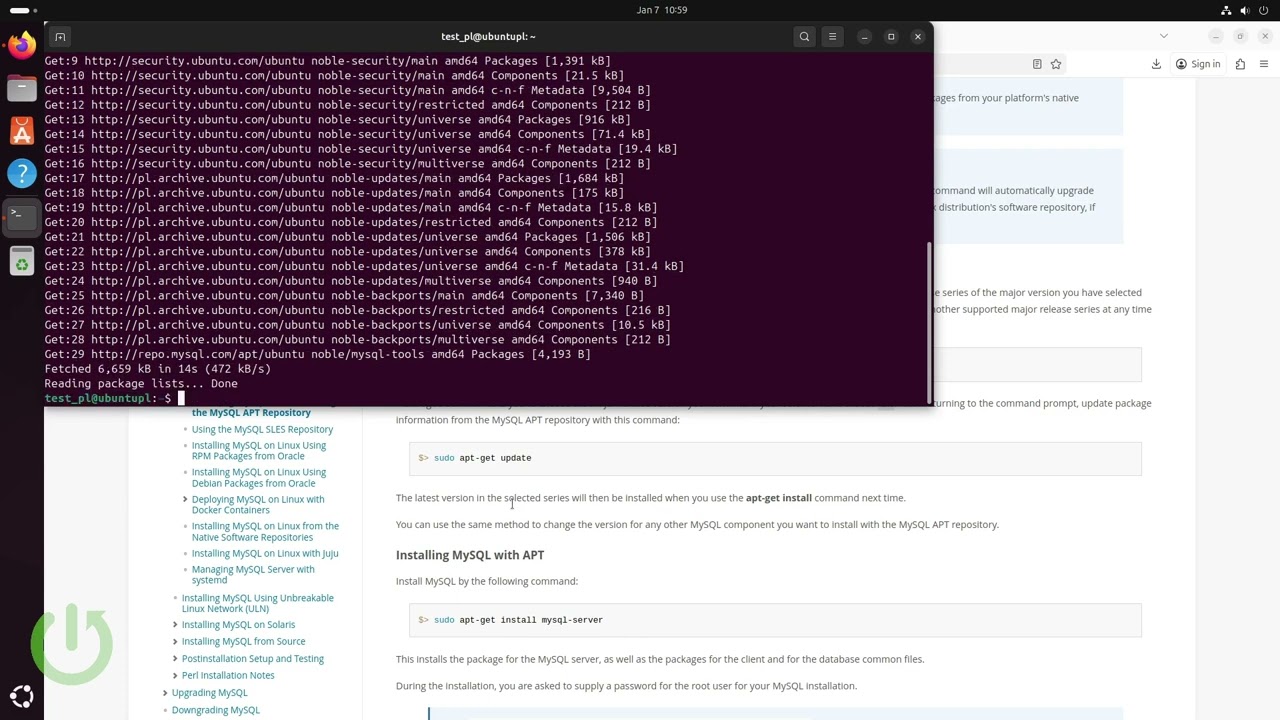Viewport: 1280px width, 720px height.
Task: Toggle Firefox reader view icon
Action: (x=1037, y=64)
